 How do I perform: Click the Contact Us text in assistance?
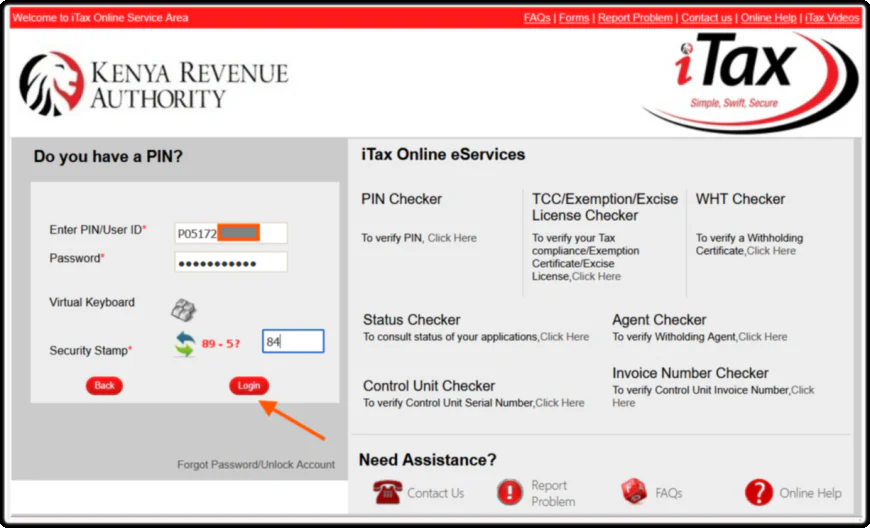pos(436,493)
